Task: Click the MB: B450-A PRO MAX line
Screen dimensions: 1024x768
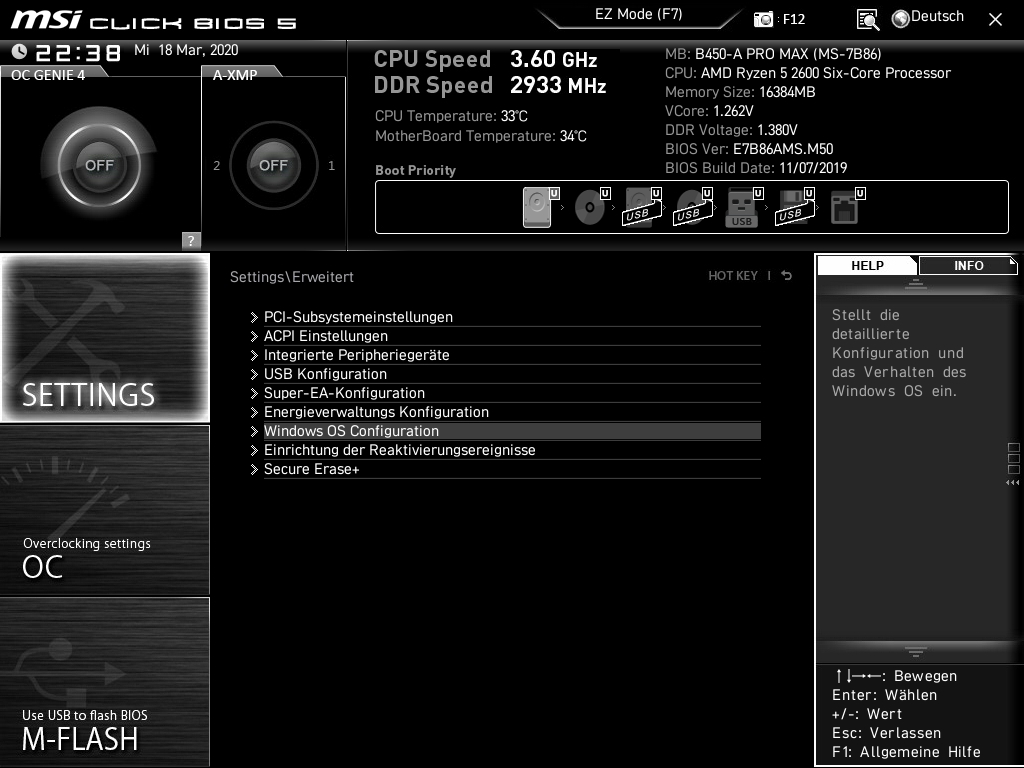Action: coord(773,54)
